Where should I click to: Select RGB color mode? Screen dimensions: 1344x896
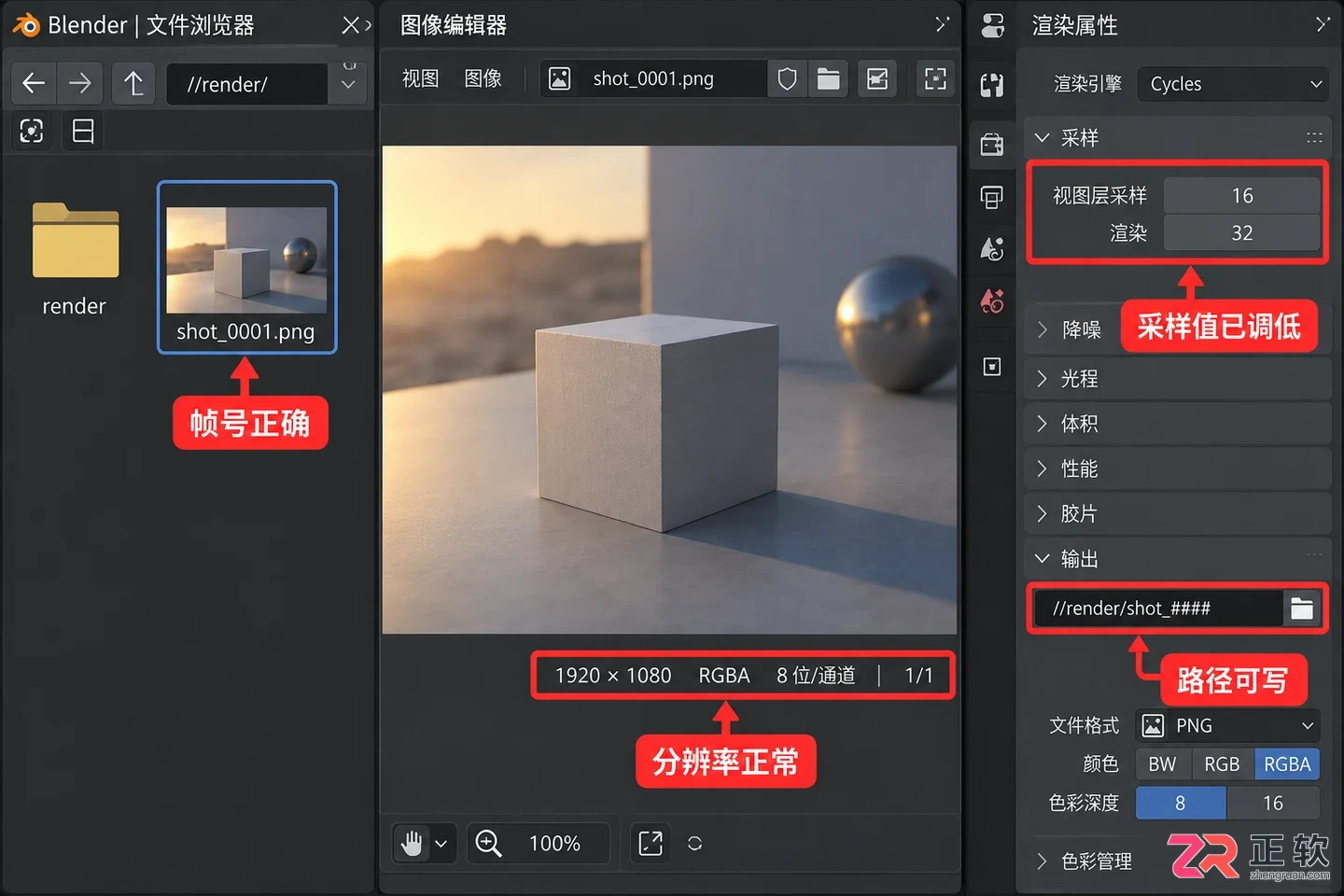[x=1222, y=764]
